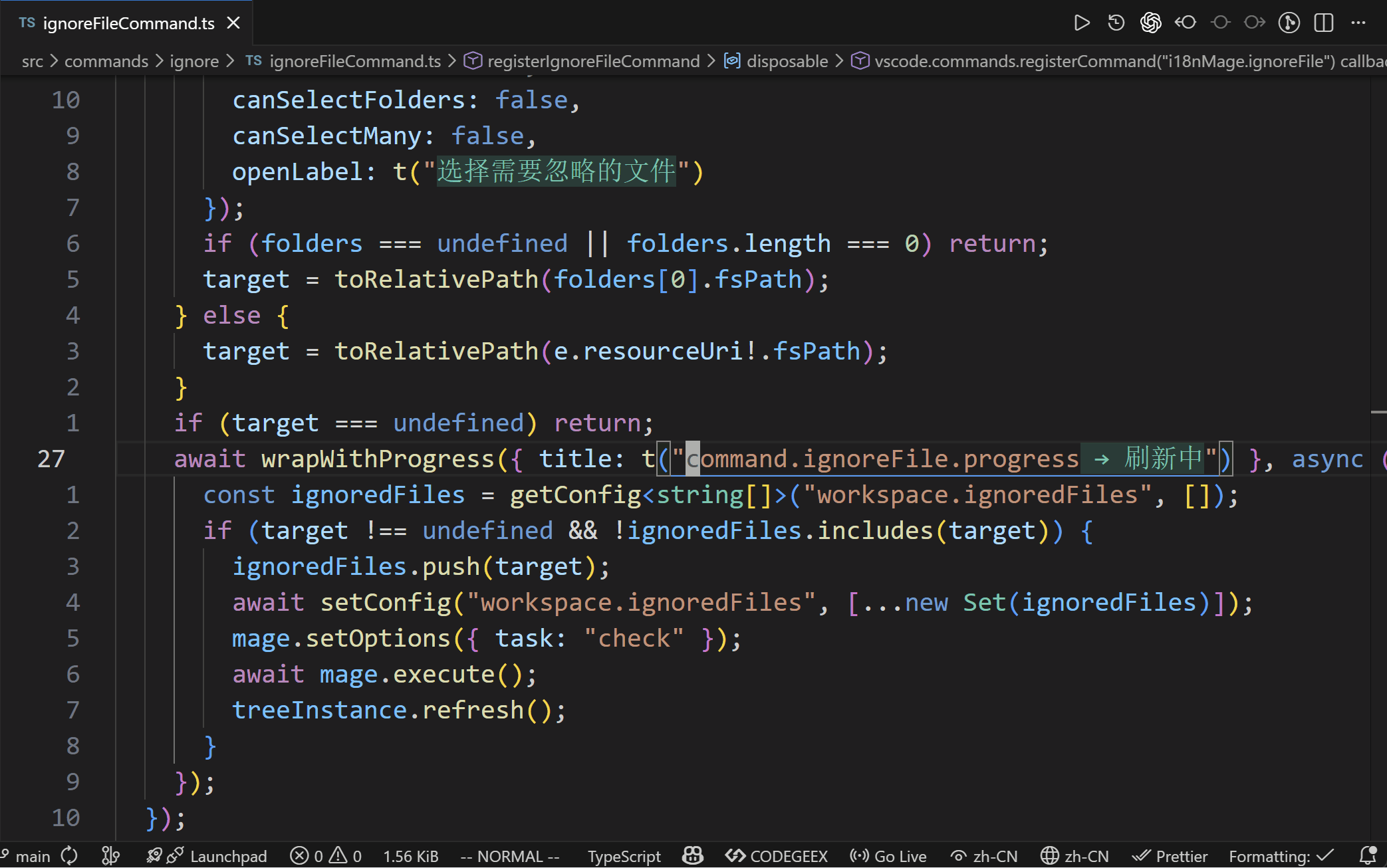This screenshot has height=868, width=1387.
Task: Toggle Prettier status item
Action: [1170, 856]
